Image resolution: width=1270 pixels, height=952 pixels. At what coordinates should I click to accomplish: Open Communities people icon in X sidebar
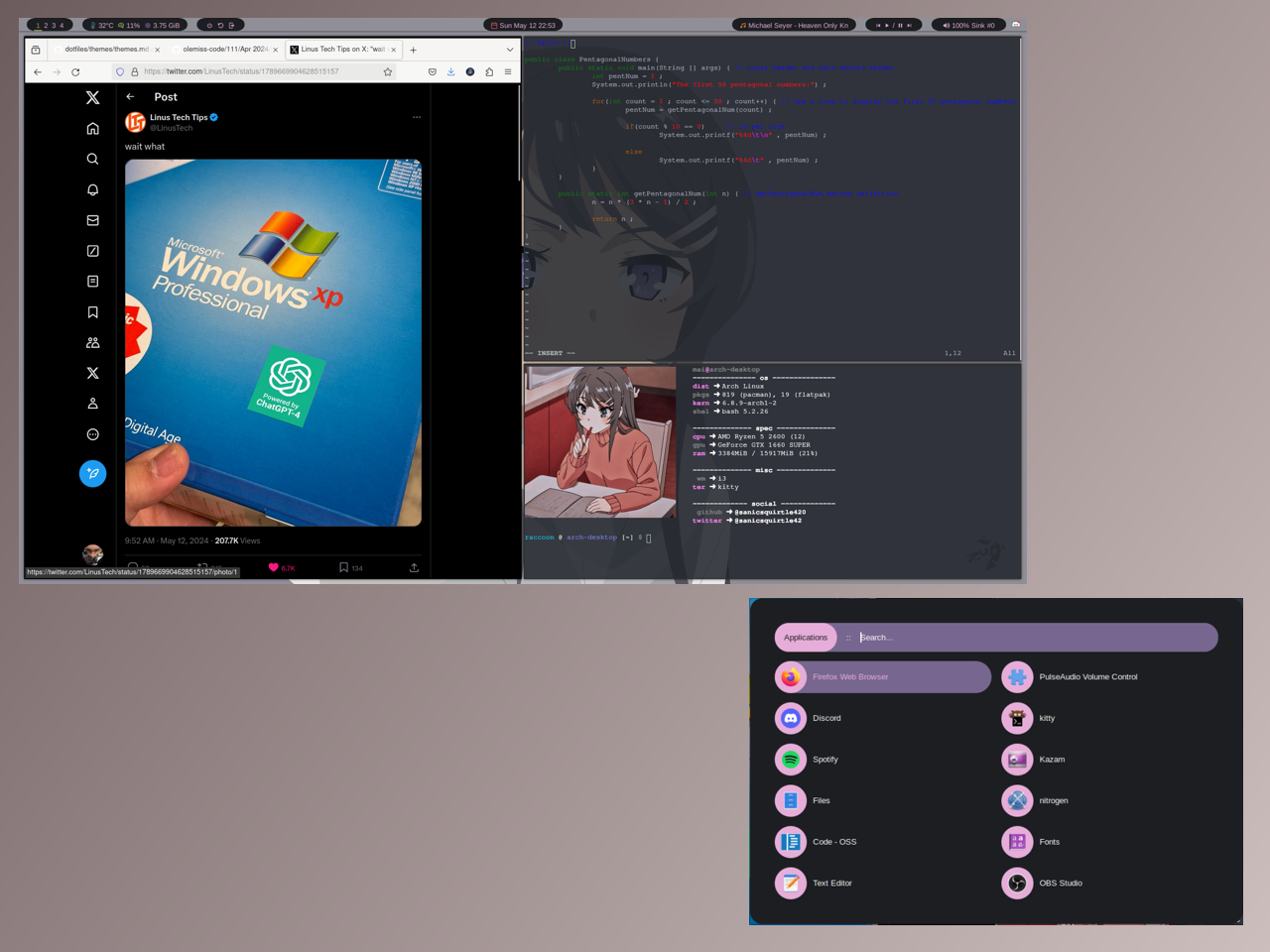[92, 343]
